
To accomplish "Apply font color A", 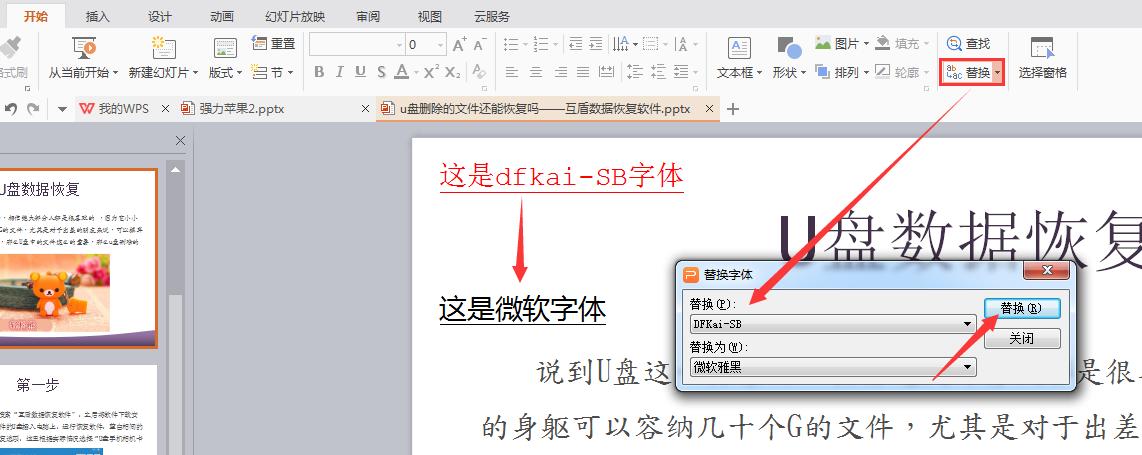I will [401, 72].
